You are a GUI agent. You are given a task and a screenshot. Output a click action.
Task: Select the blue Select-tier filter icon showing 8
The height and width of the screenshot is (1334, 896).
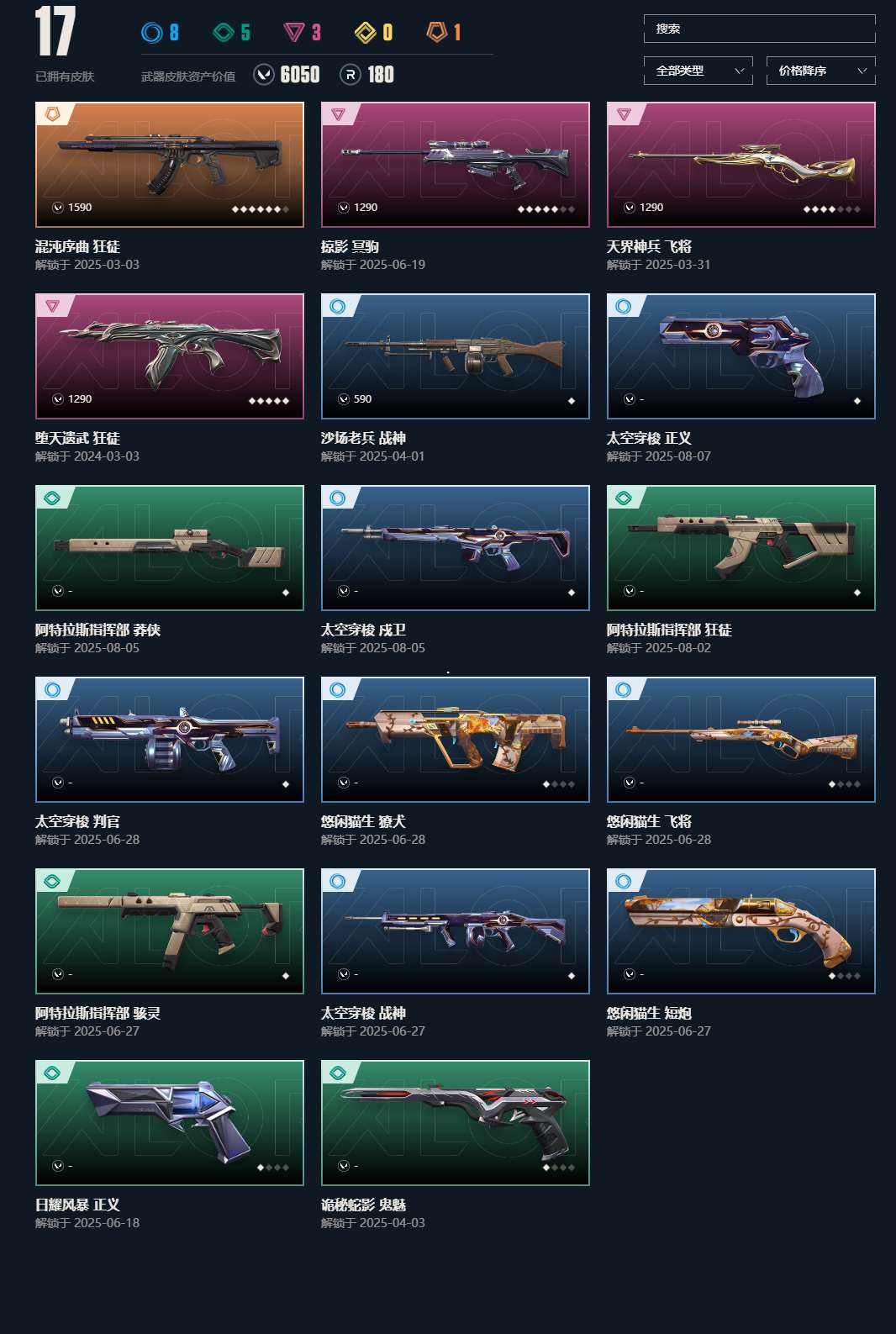(x=152, y=33)
